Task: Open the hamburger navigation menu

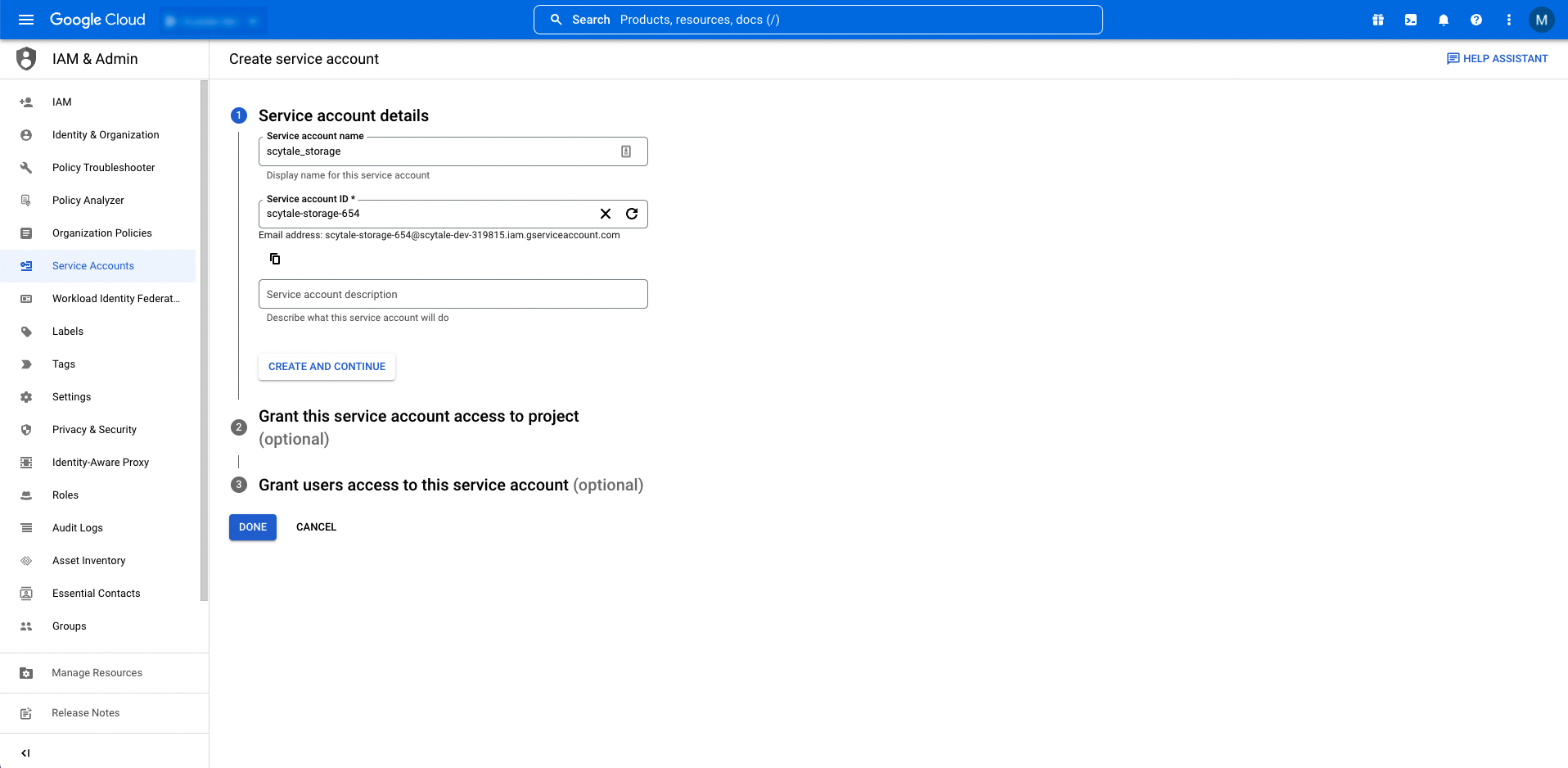Action: point(26,20)
